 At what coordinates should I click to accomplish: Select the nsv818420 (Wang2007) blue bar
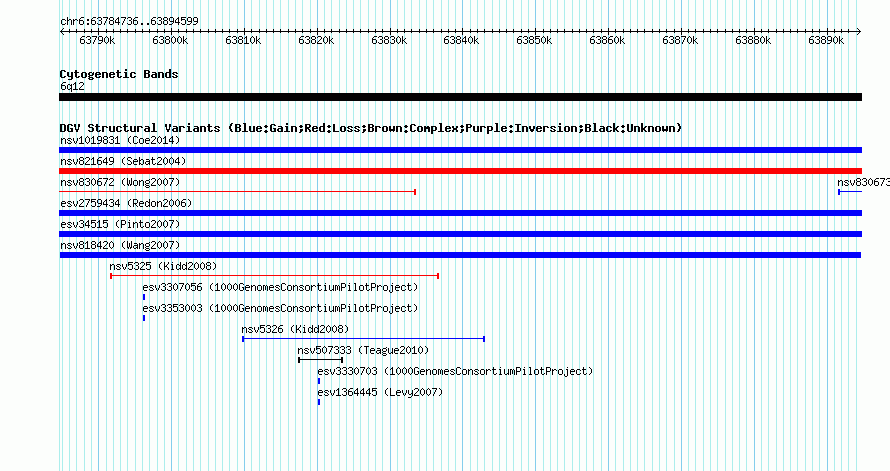[x=460, y=255]
